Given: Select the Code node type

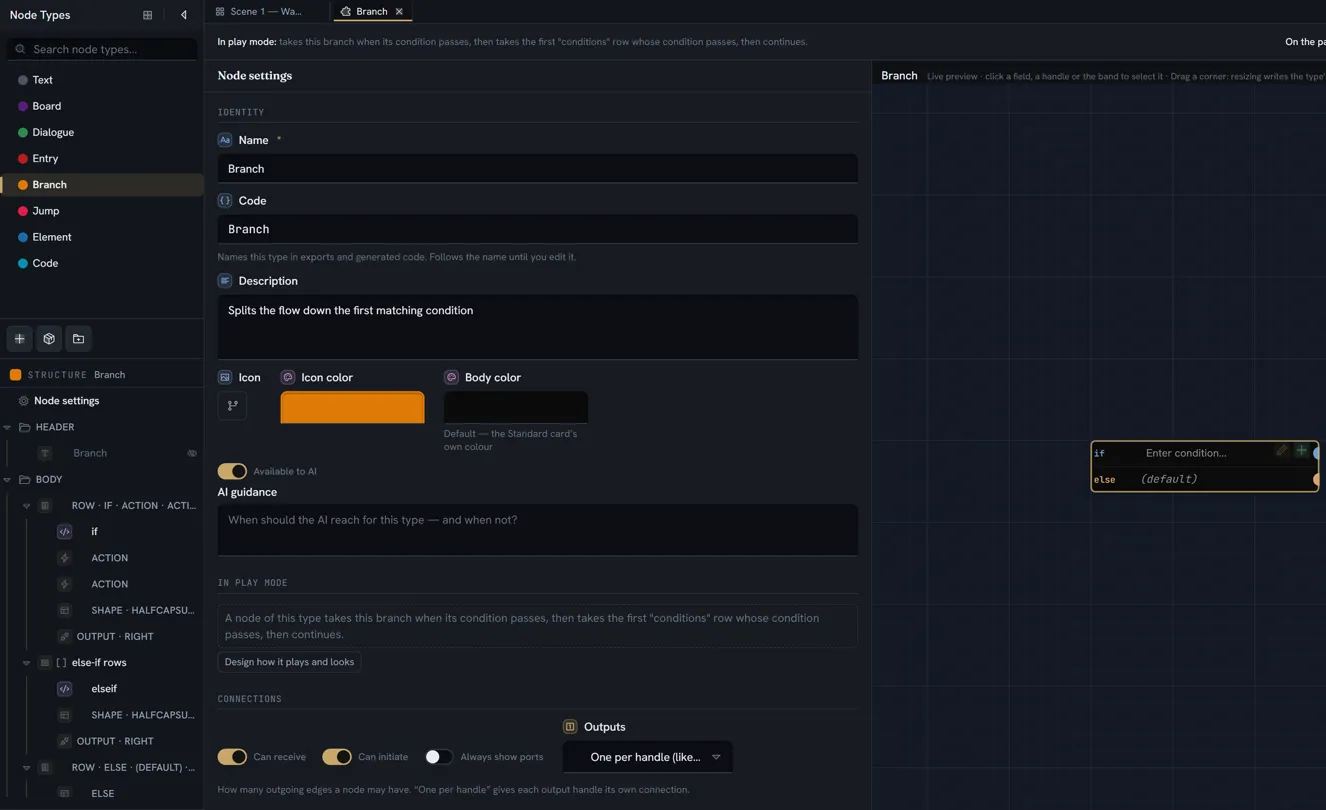Looking at the screenshot, I should (102, 263).
